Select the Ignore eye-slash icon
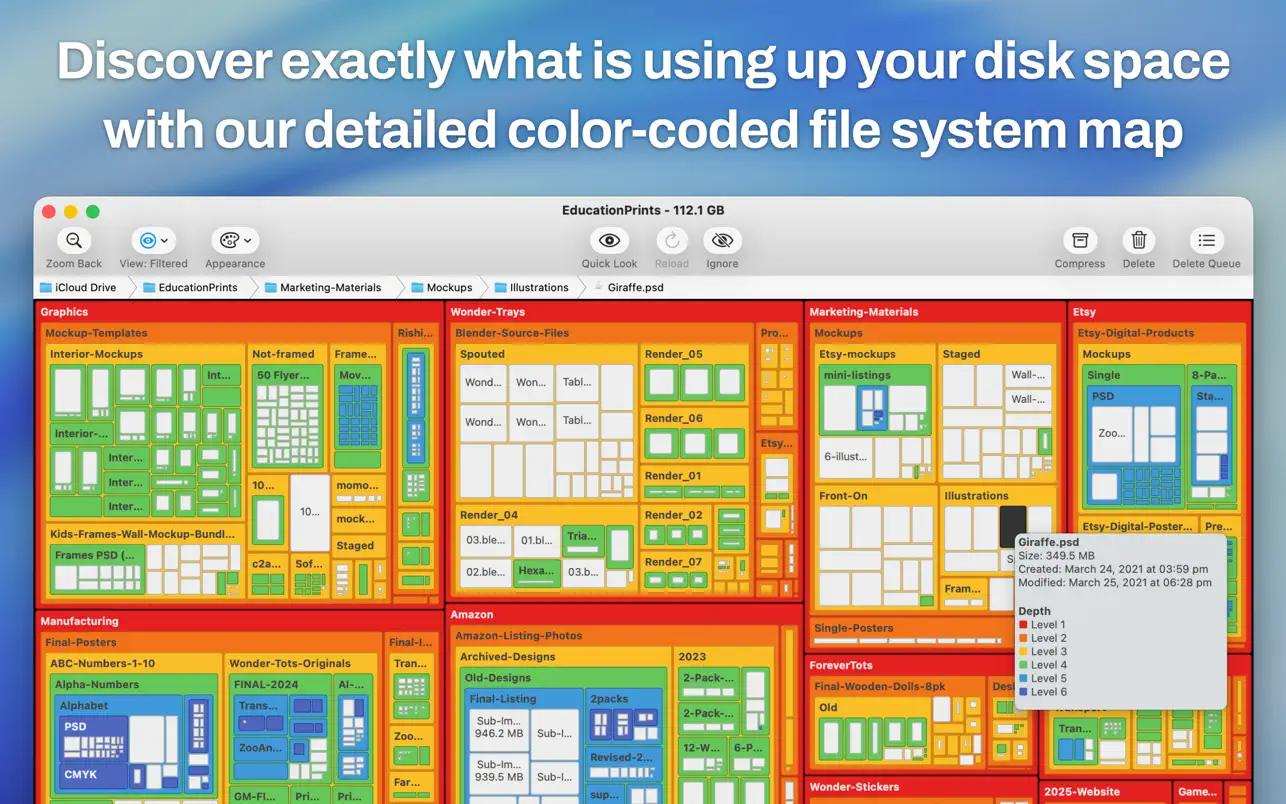The width and height of the screenshot is (1286, 804). coord(722,240)
